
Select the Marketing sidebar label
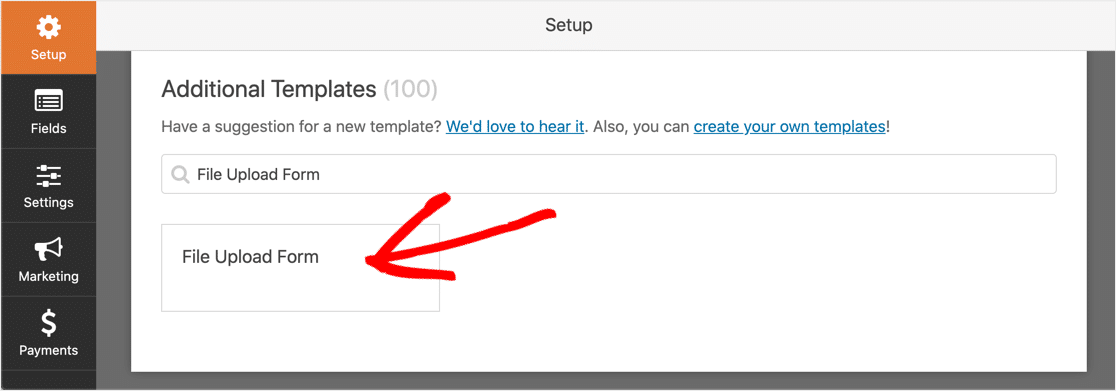(48, 276)
